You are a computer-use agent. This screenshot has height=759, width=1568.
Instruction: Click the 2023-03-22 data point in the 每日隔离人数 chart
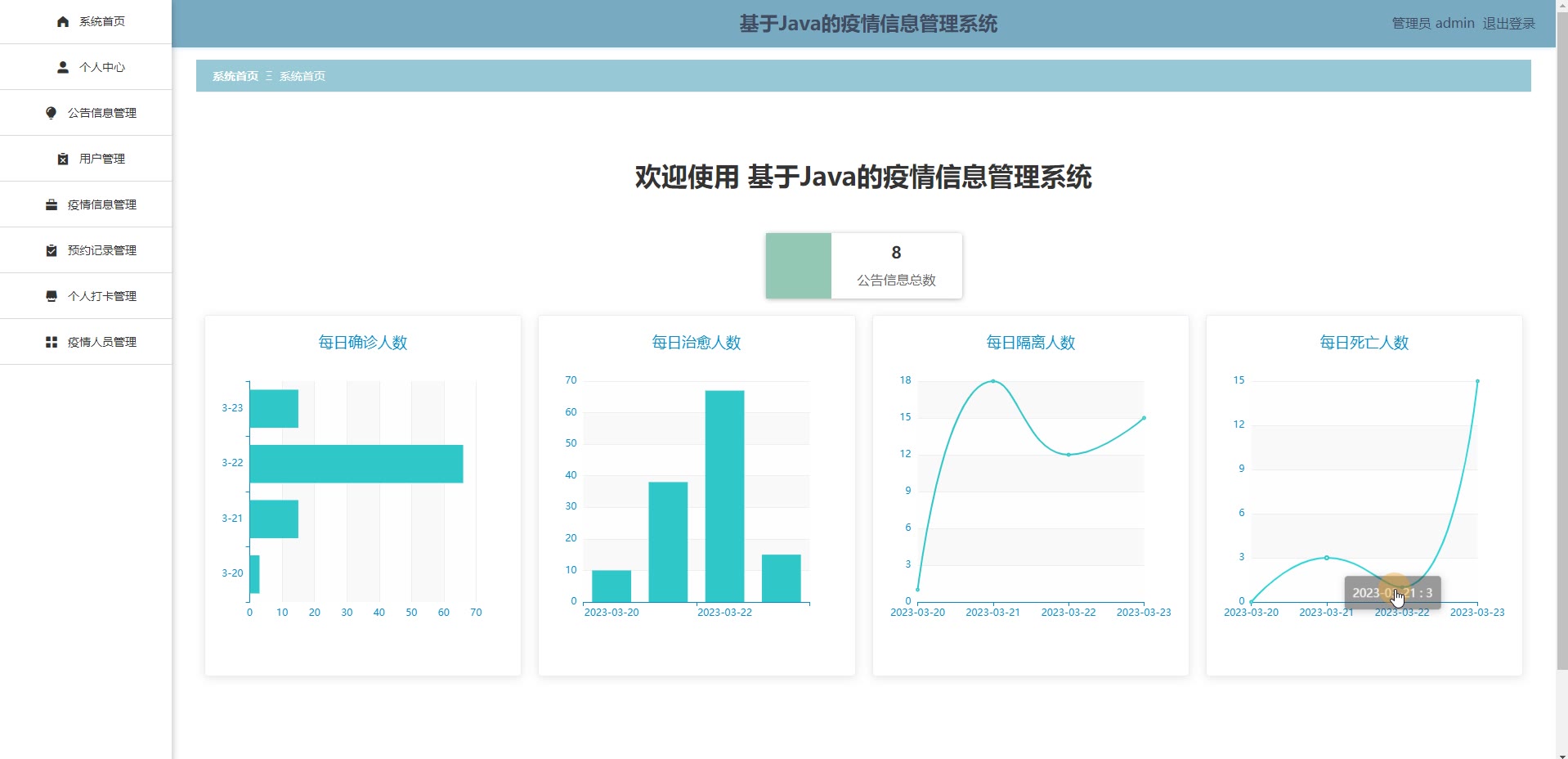(x=1068, y=455)
